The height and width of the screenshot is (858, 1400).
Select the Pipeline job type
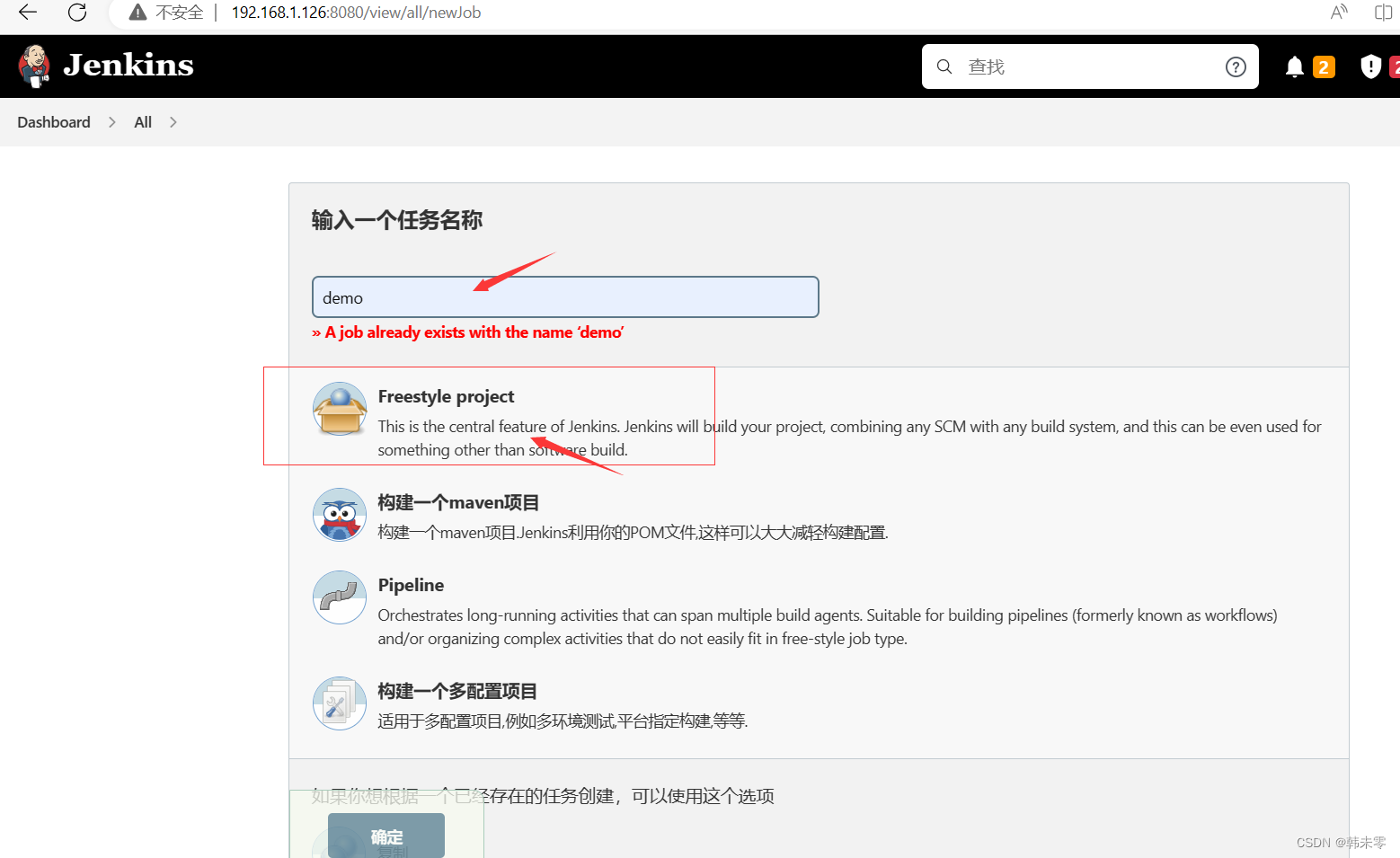tap(411, 584)
